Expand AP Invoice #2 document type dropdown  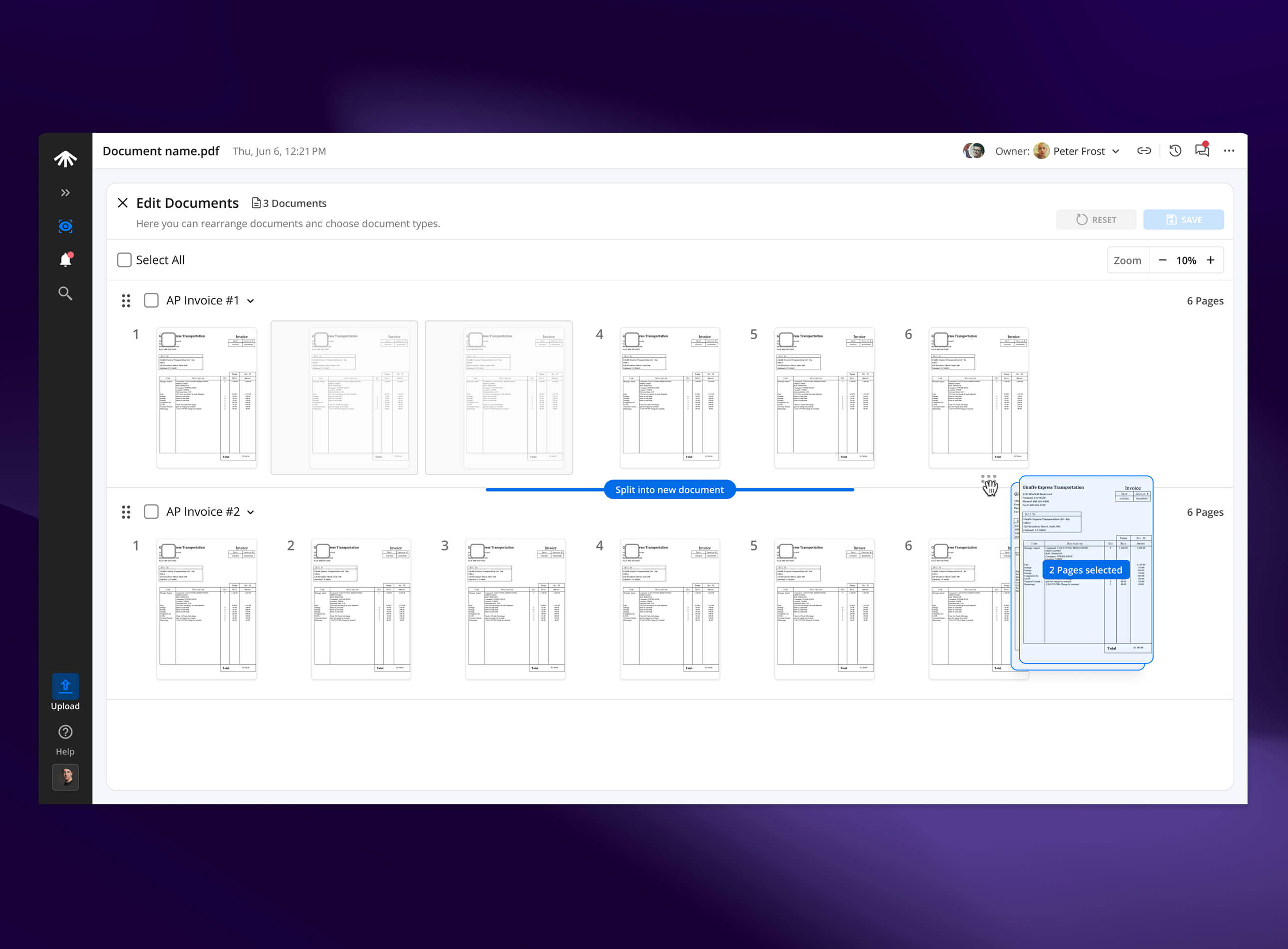pyautogui.click(x=251, y=512)
